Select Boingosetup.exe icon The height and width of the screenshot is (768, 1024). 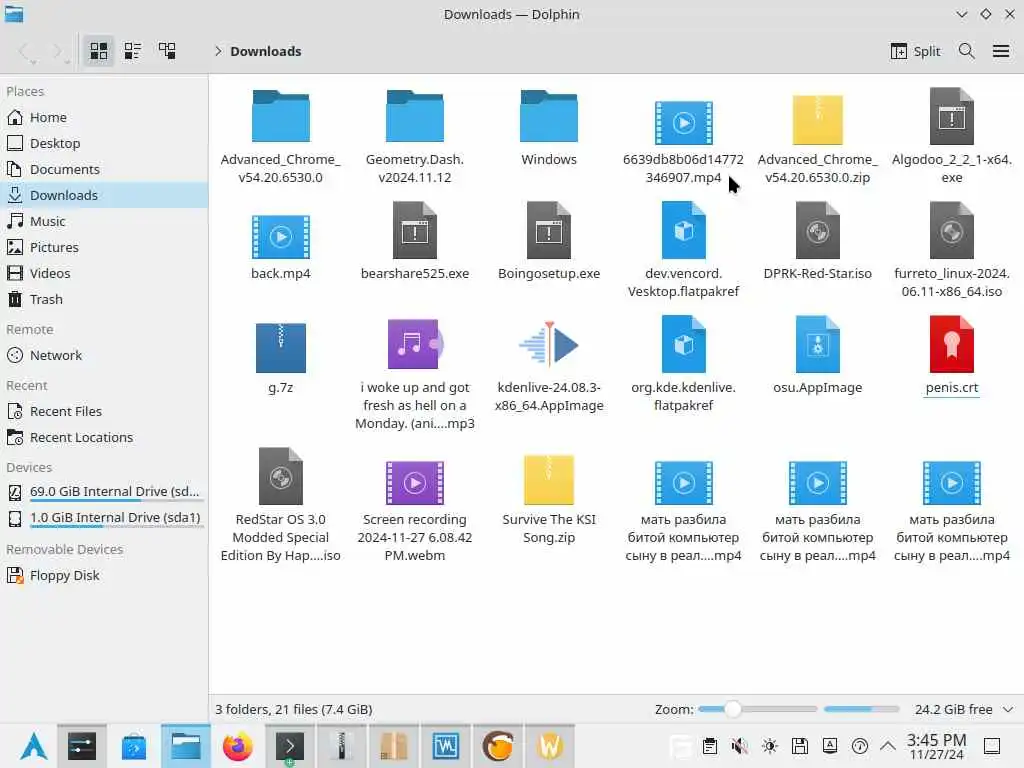click(x=549, y=230)
